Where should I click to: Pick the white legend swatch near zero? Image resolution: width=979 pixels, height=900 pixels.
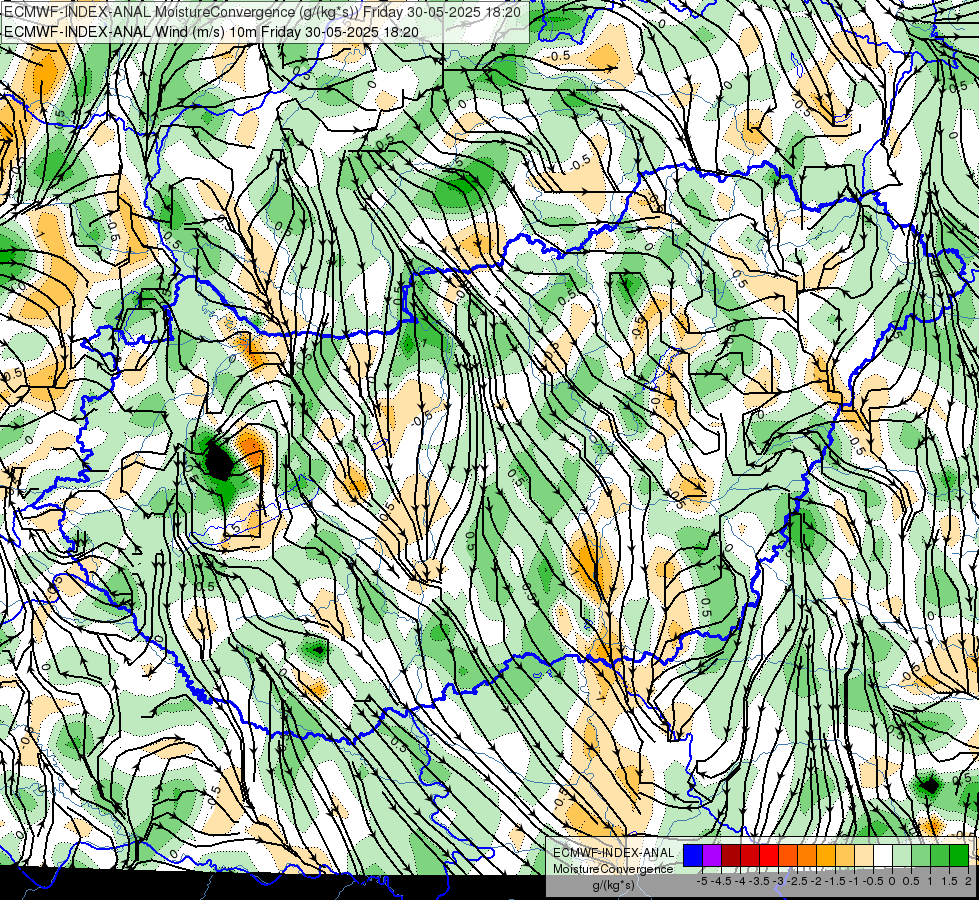click(883, 855)
